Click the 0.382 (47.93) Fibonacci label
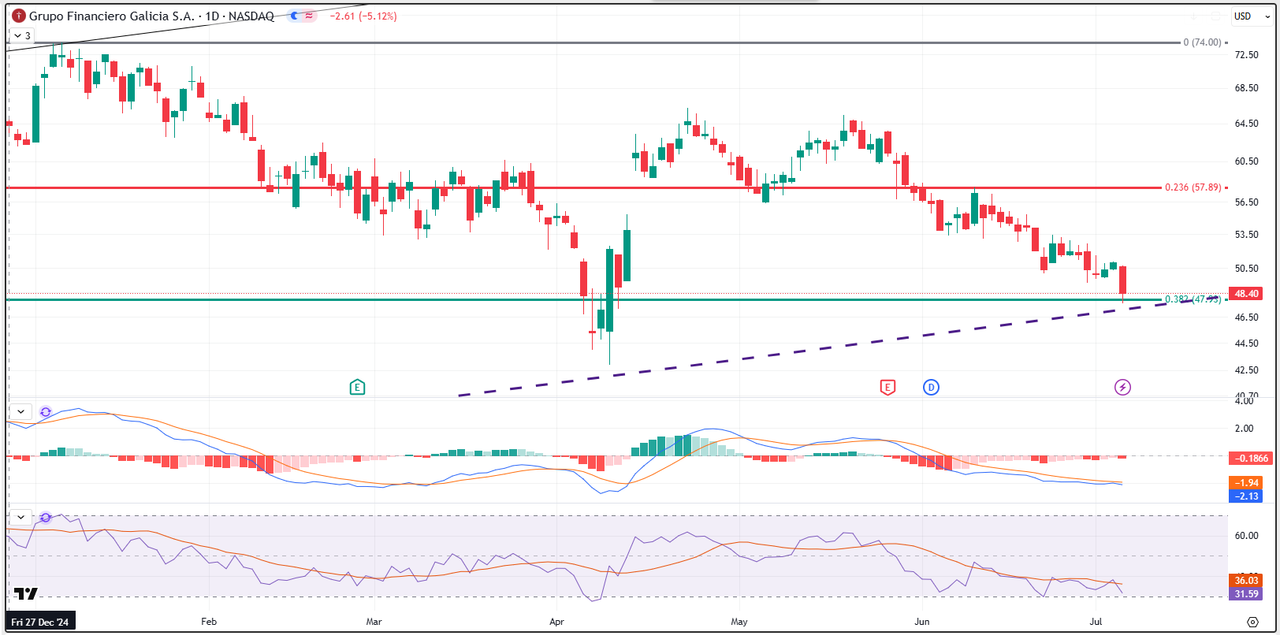Viewport: 1280px width, 635px height. 1193,299
